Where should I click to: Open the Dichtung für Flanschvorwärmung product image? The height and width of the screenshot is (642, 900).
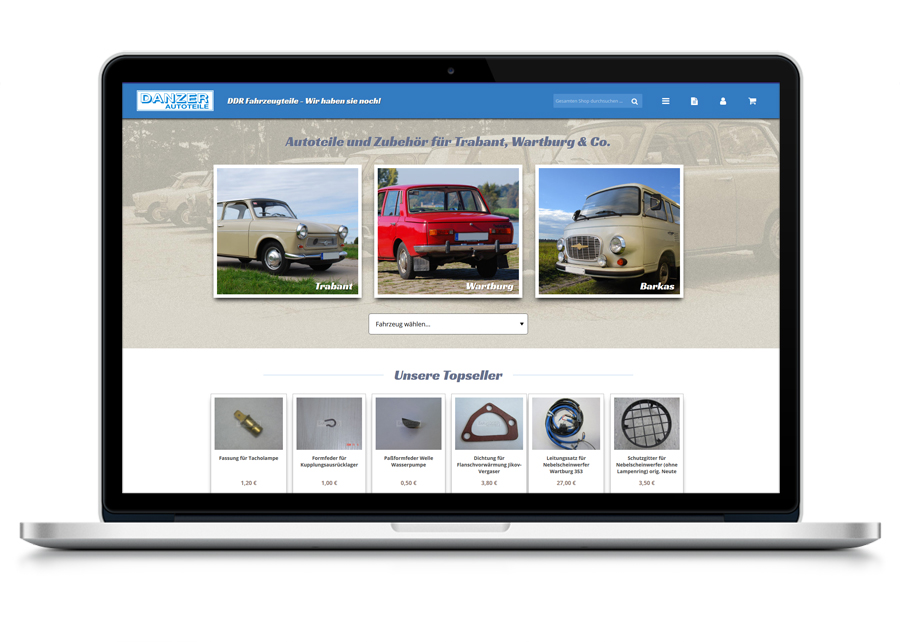point(488,423)
